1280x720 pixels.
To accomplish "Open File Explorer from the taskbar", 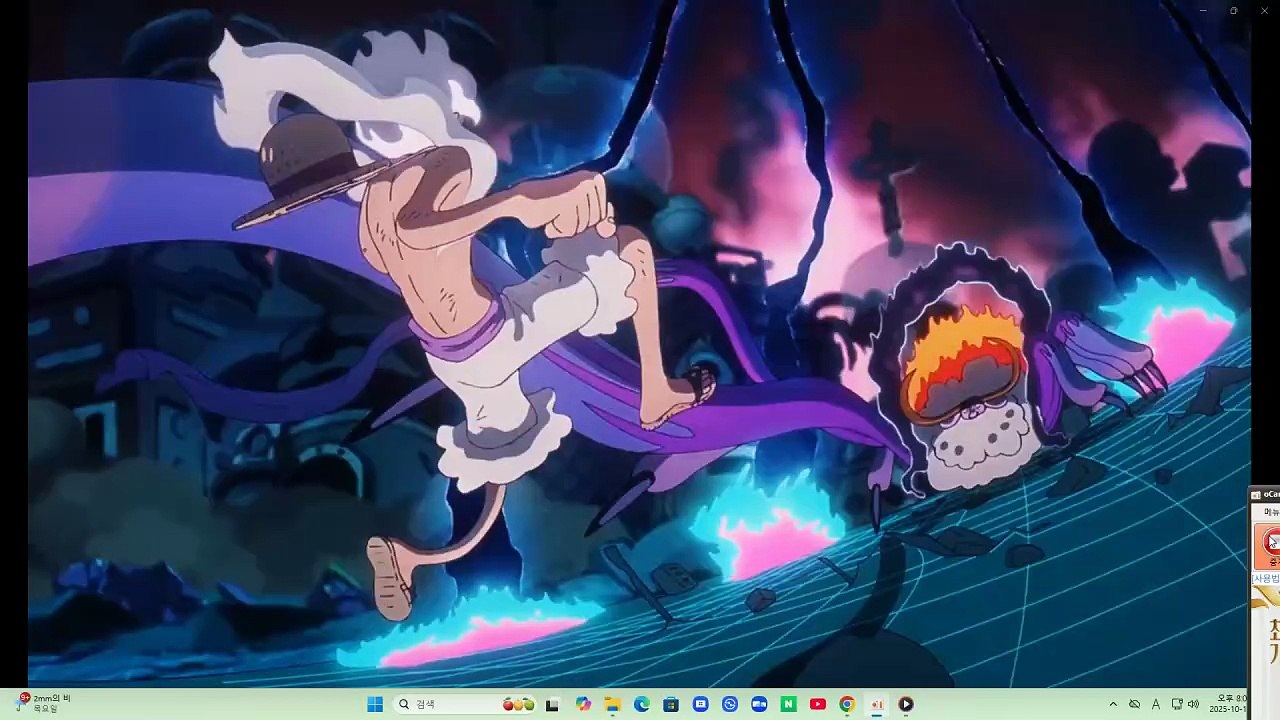I will [x=612, y=704].
